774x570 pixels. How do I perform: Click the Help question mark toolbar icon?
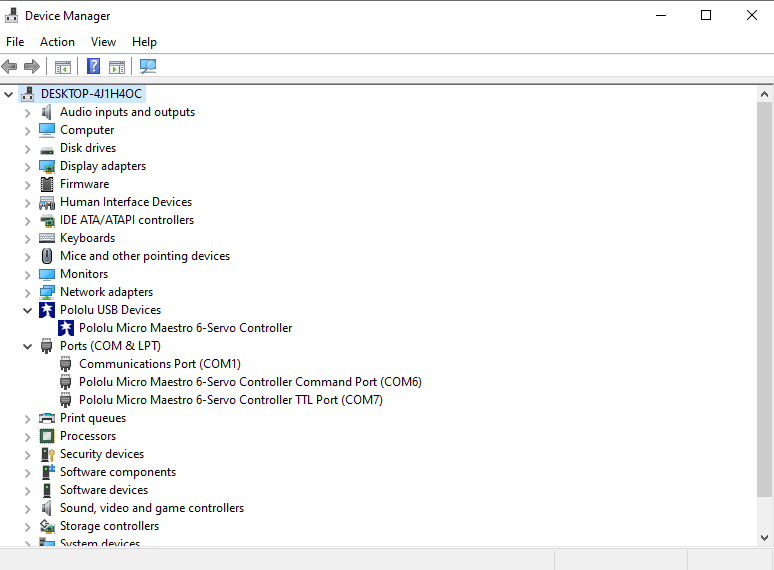coord(93,67)
